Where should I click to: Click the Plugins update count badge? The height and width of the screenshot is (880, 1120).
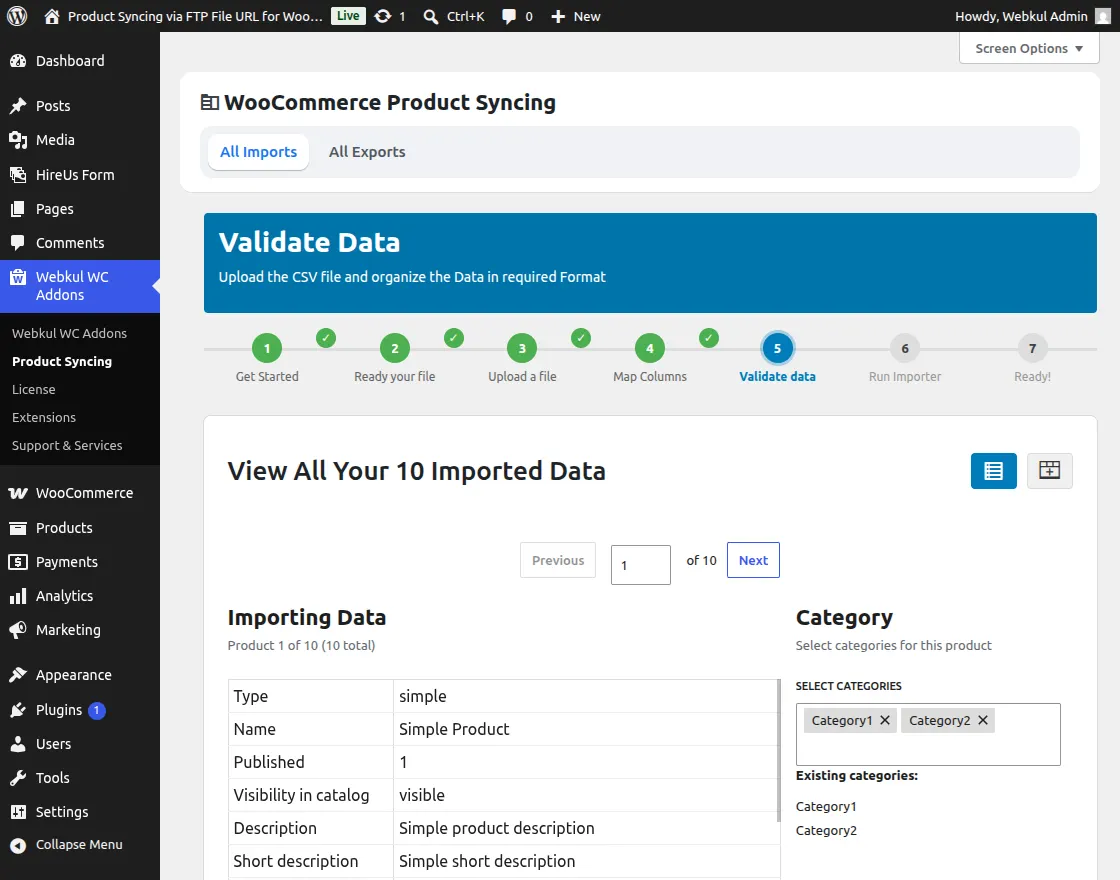[96, 711]
